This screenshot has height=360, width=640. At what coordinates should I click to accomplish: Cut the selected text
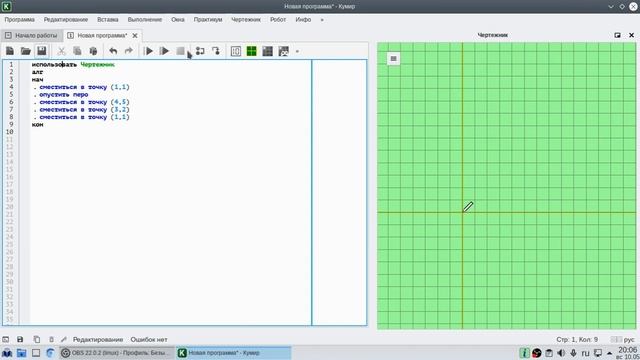click(61, 51)
